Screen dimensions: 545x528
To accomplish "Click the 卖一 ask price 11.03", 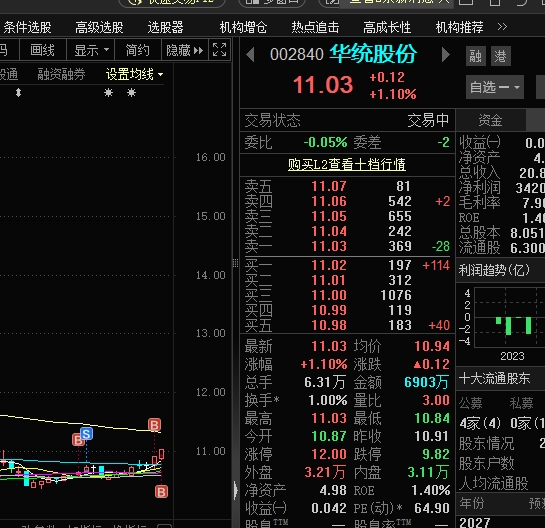I will (x=329, y=246).
